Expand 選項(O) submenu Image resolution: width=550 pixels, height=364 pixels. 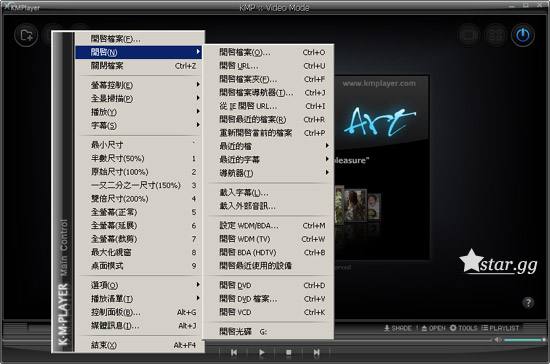140,285
